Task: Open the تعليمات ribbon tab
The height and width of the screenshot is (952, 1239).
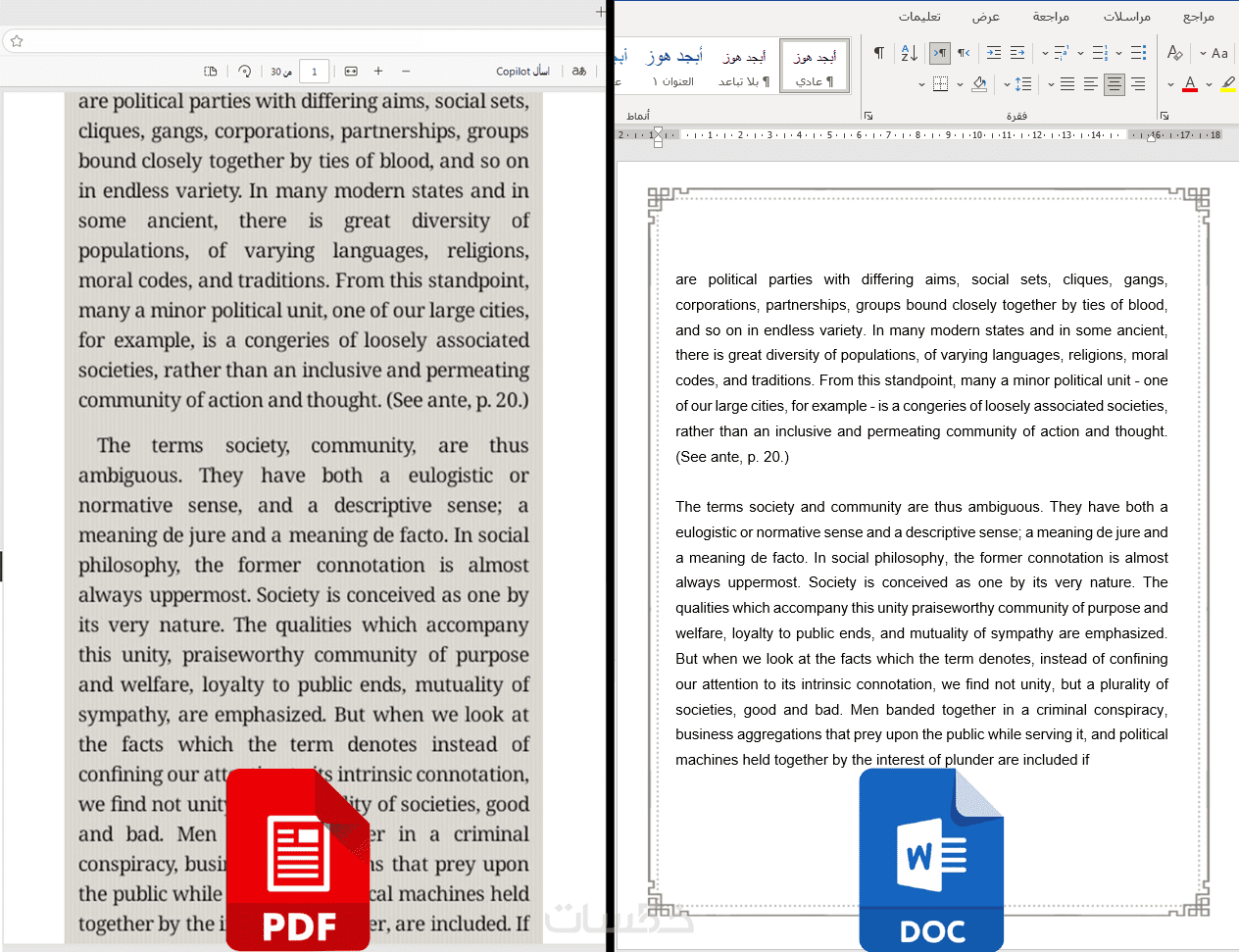Action: [919, 17]
